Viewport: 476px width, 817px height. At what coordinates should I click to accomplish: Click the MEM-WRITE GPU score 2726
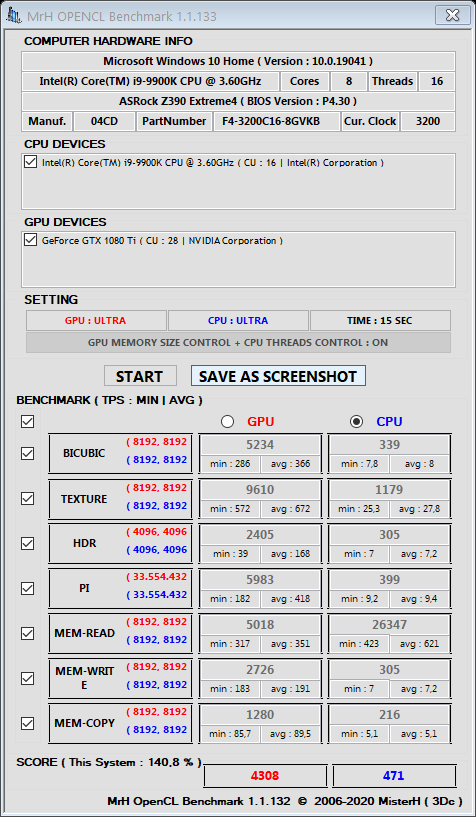coord(260,670)
